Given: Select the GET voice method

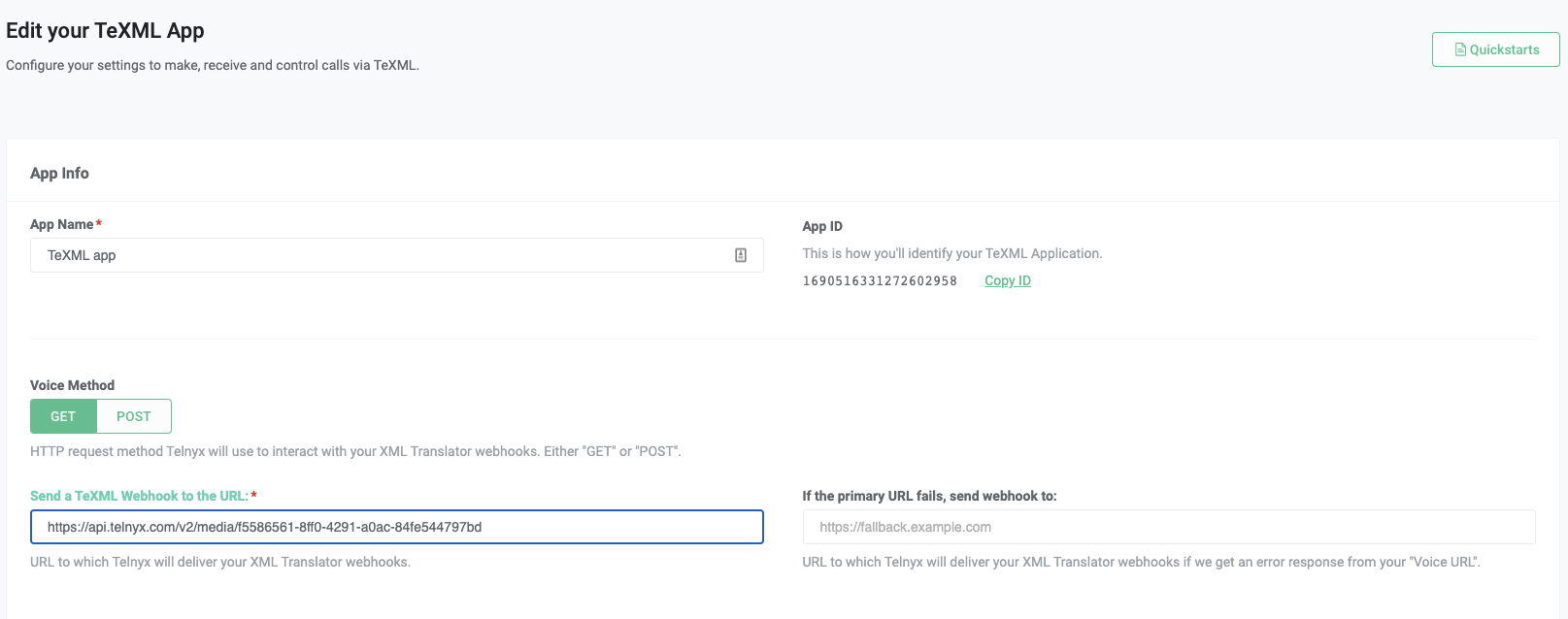Looking at the screenshot, I should click(63, 416).
